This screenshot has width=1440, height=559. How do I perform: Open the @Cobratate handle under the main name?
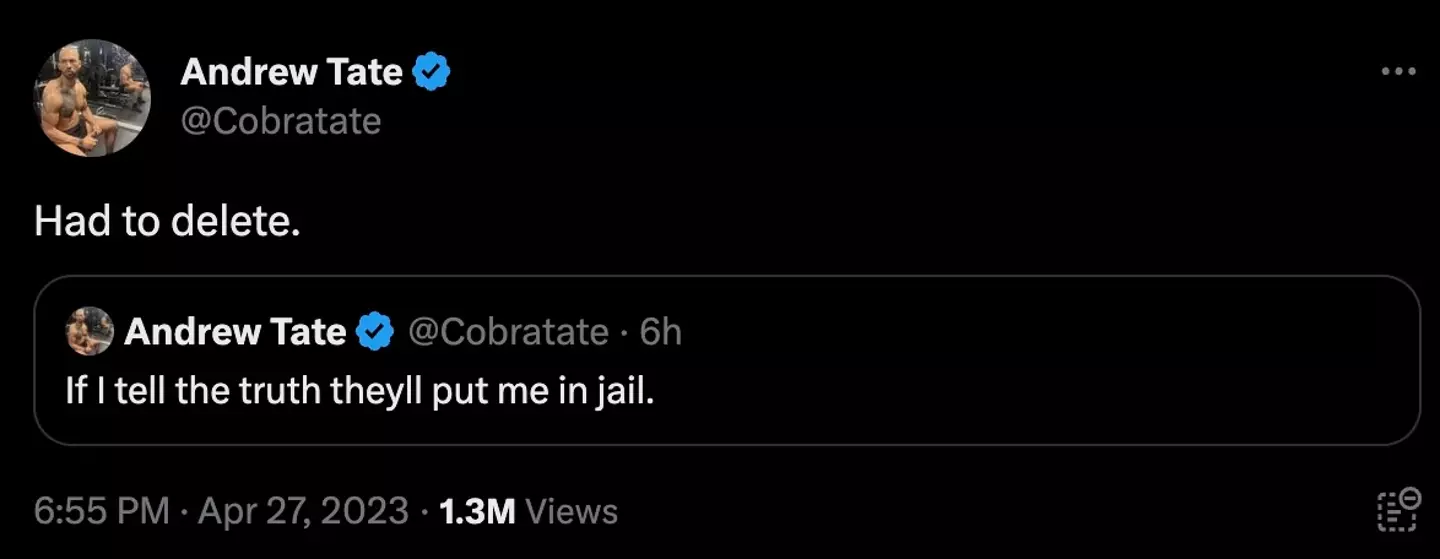(x=281, y=121)
